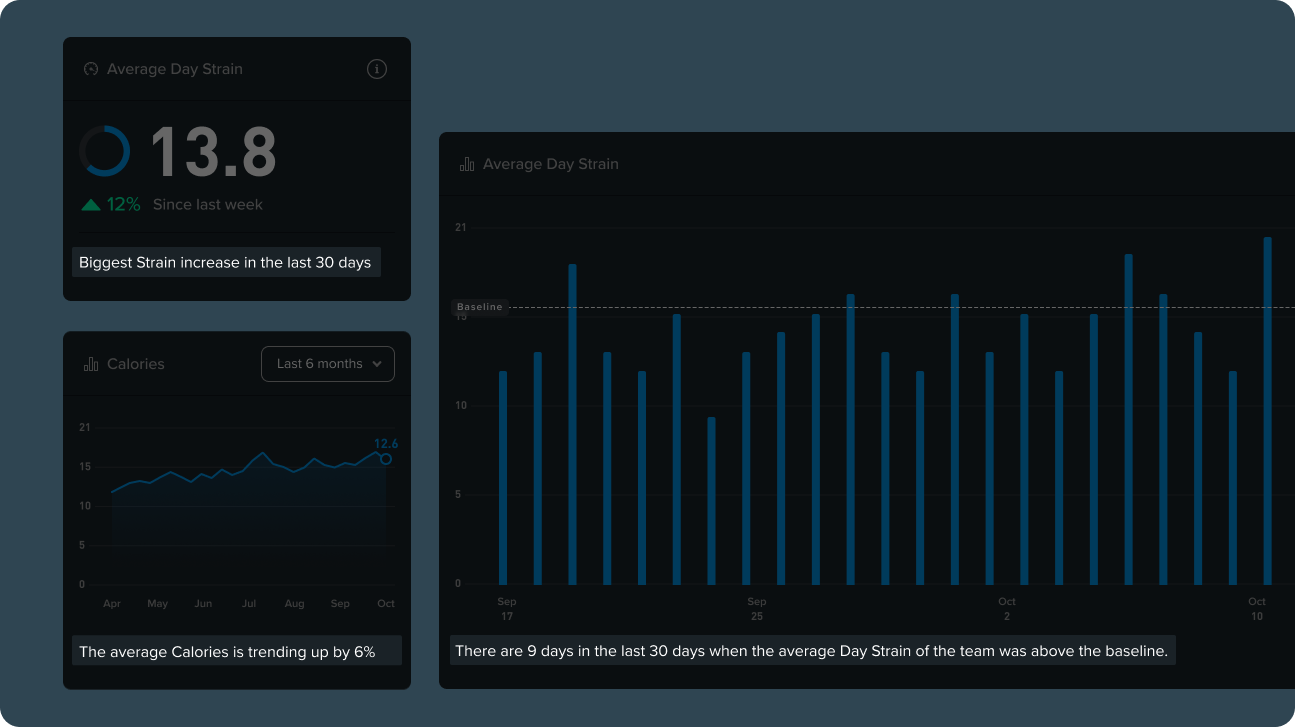This screenshot has width=1295, height=727.
Task: Click the insight 'Biggest Strain increase in the last 30 days'
Action: pos(226,262)
